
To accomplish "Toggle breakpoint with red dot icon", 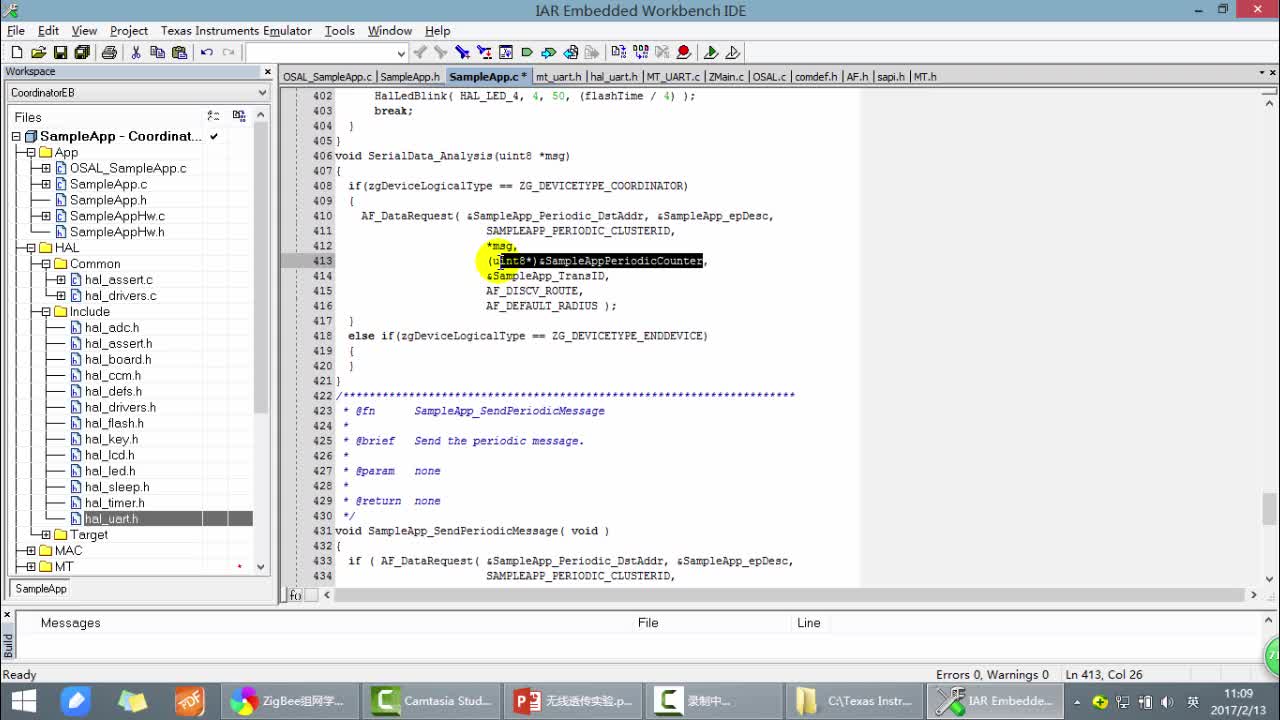I will 684,52.
